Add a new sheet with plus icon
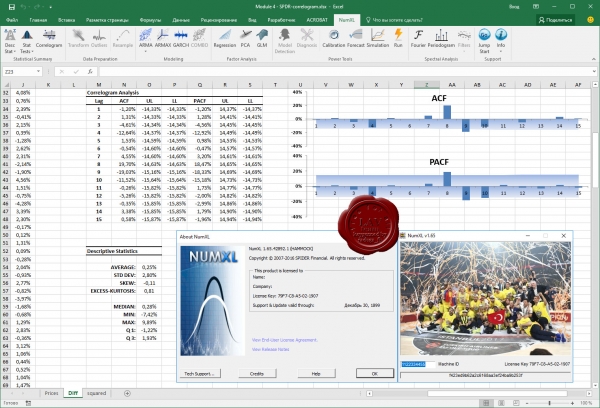The image size is (600, 408). pyautogui.click(x=127, y=393)
